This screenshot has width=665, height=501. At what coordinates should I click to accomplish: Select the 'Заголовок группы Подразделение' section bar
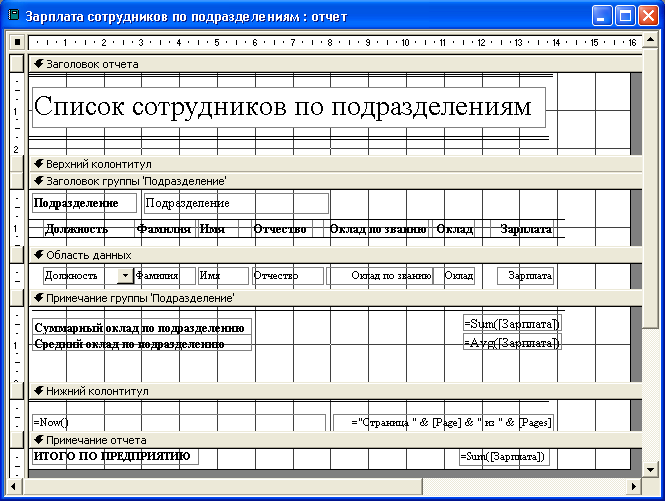tap(335, 181)
